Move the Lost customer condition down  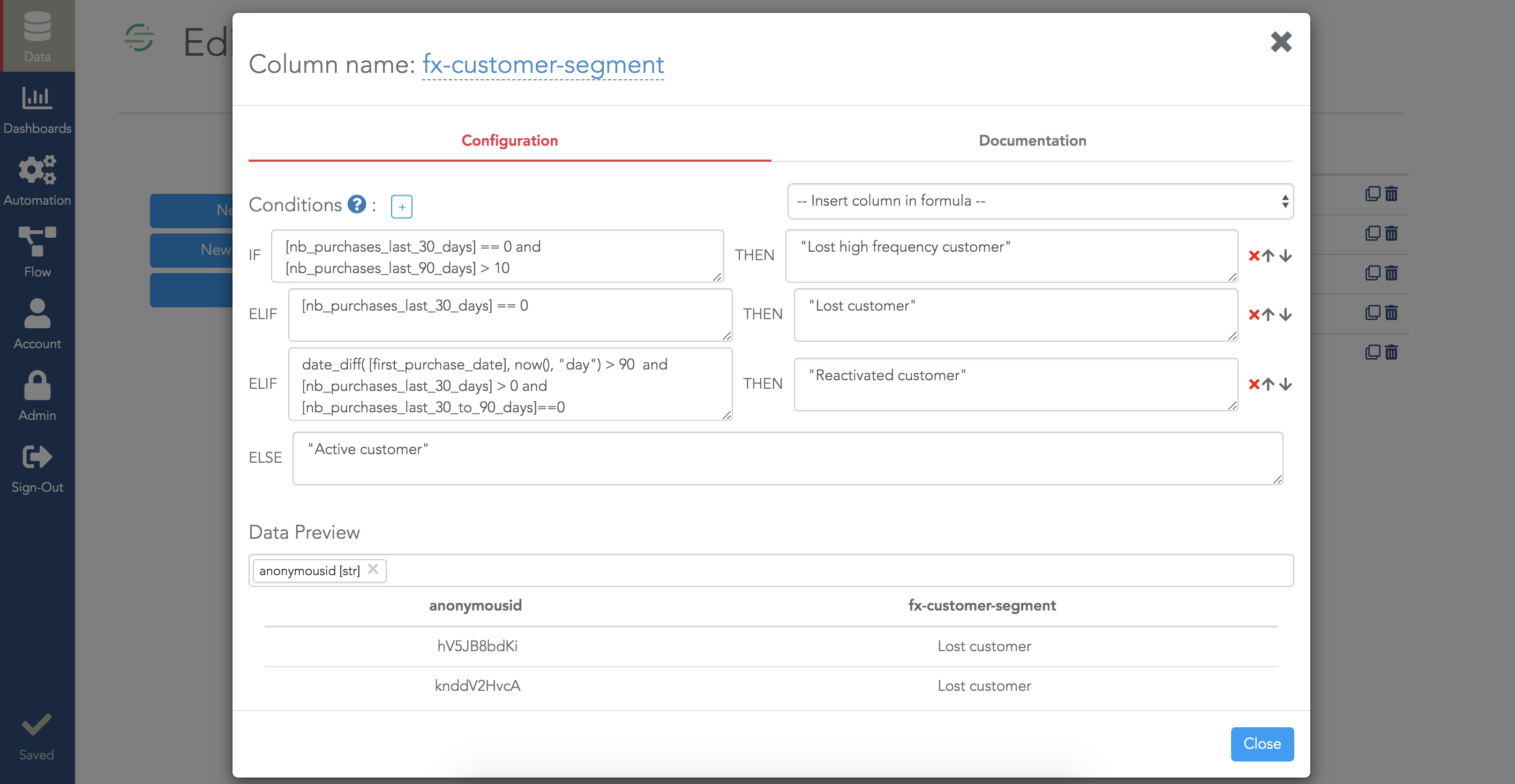(x=1286, y=314)
